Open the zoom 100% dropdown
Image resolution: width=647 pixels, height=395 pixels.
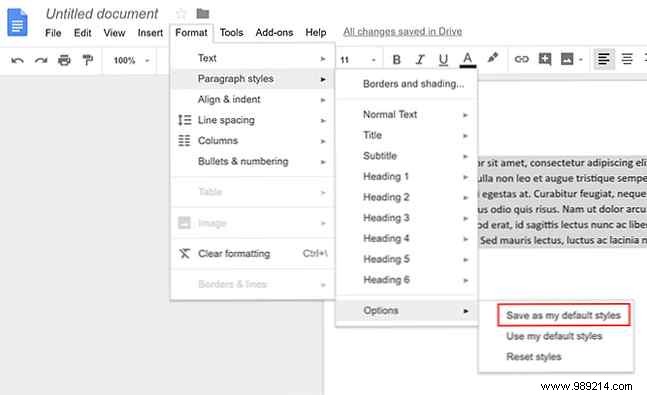pos(131,61)
